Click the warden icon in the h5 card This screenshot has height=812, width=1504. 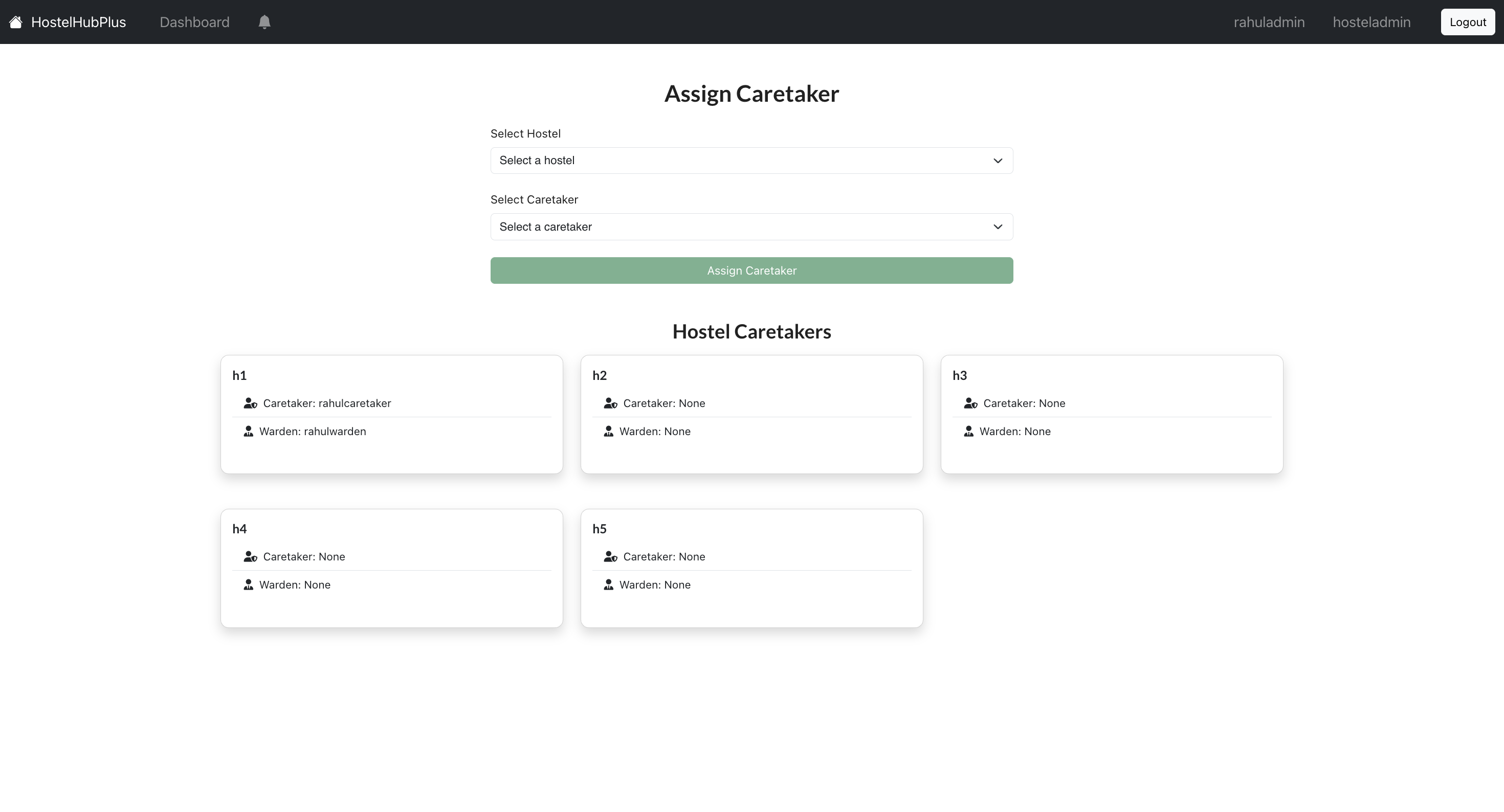[609, 585]
